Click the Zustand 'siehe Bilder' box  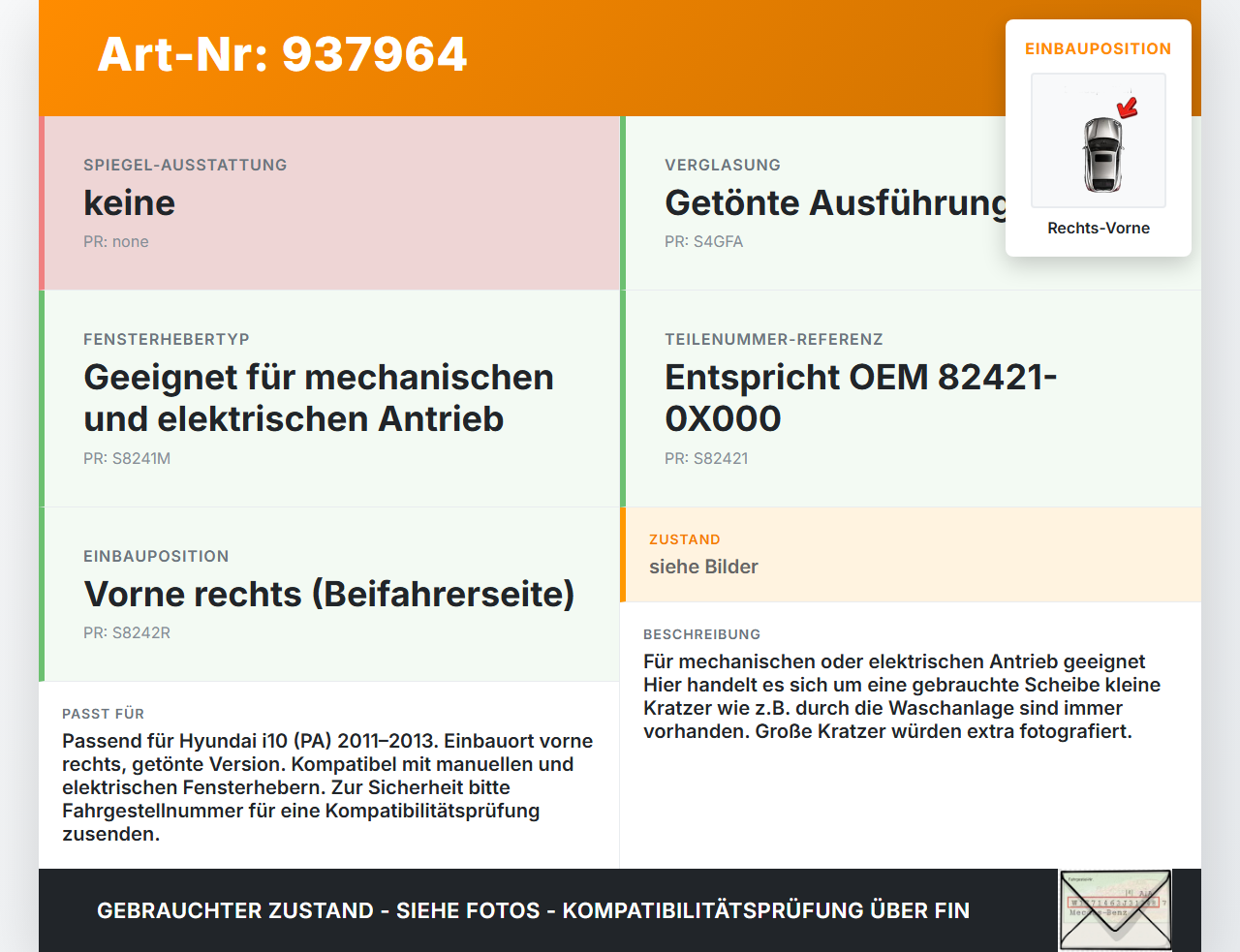click(x=911, y=554)
